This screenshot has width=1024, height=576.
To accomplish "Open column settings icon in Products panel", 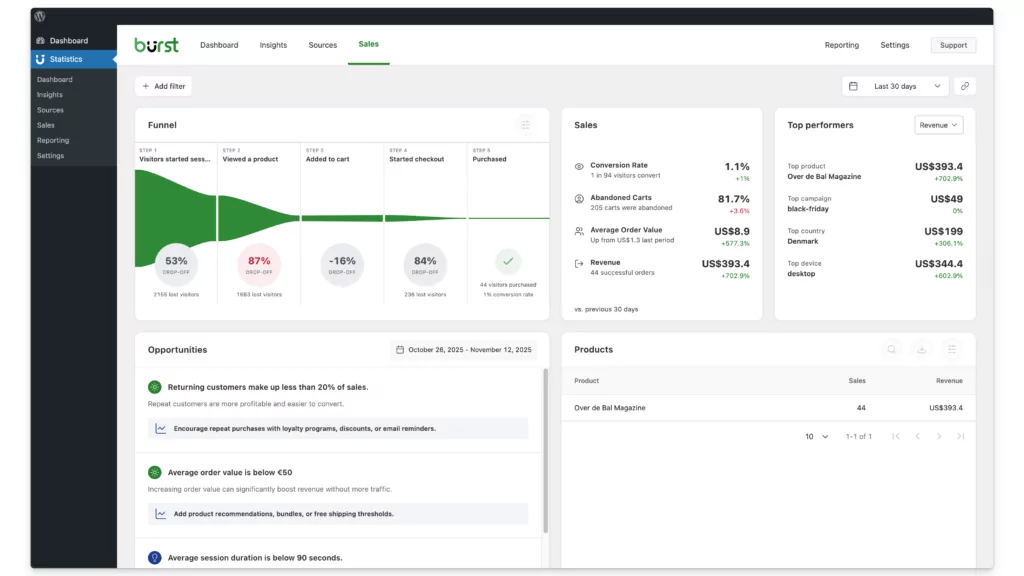I will (952, 349).
